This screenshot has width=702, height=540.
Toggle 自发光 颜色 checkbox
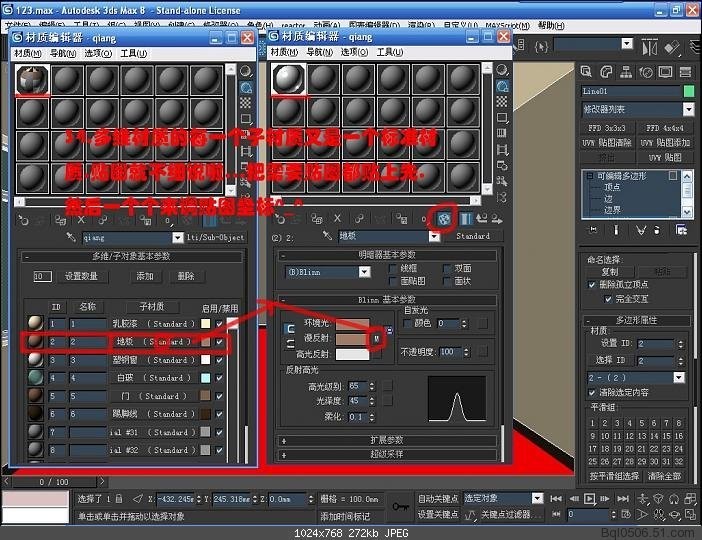407,323
